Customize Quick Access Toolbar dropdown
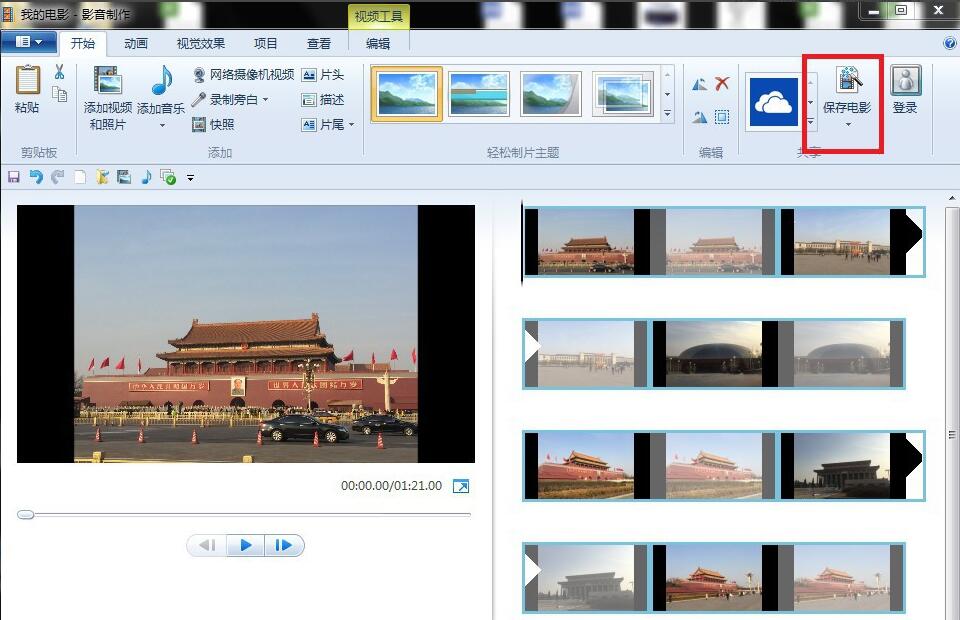Viewport: 960px width, 620px height. pos(190,178)
